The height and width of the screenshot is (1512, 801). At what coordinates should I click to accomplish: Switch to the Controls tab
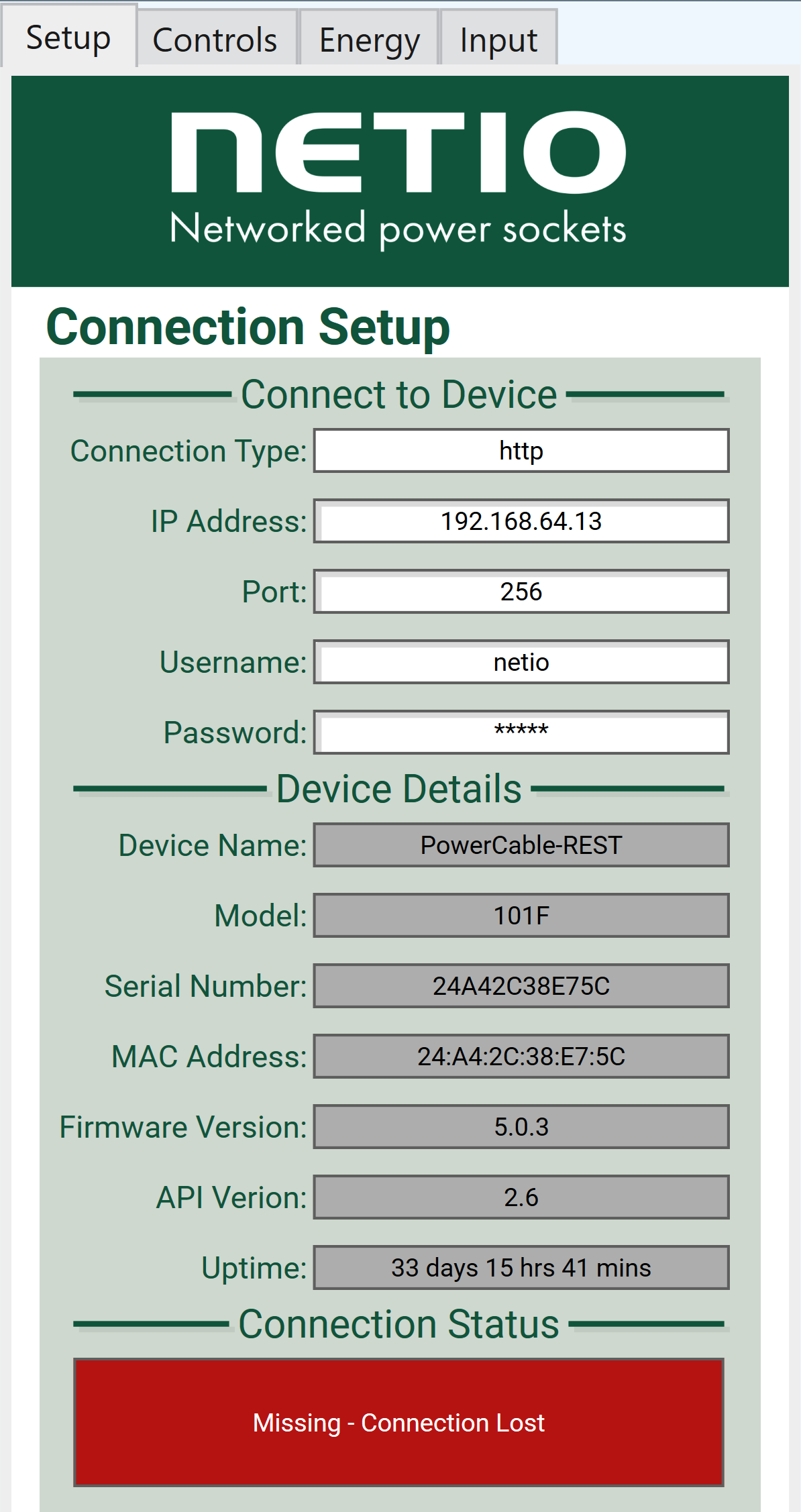click(217, 38)
